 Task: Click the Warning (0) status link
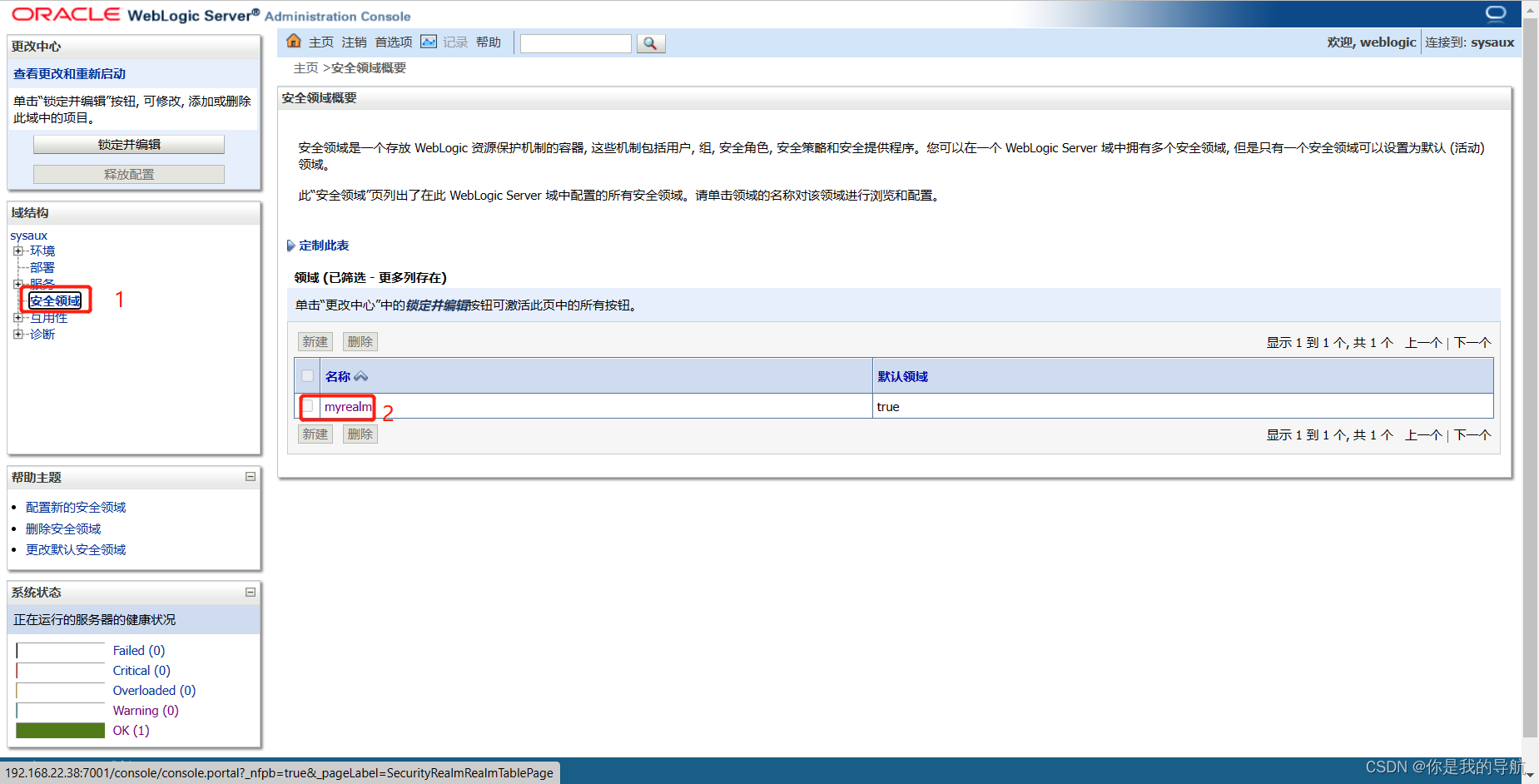click(146, 711)
